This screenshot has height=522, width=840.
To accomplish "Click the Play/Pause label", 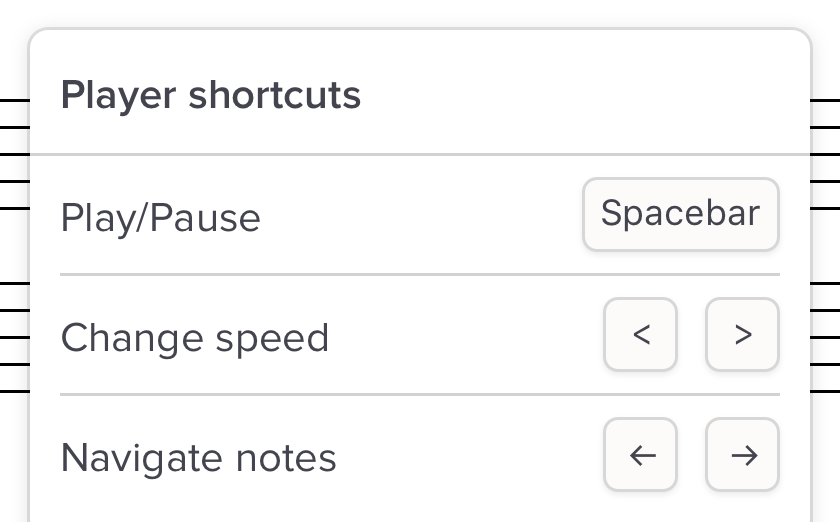I will (x=160, y=217).
